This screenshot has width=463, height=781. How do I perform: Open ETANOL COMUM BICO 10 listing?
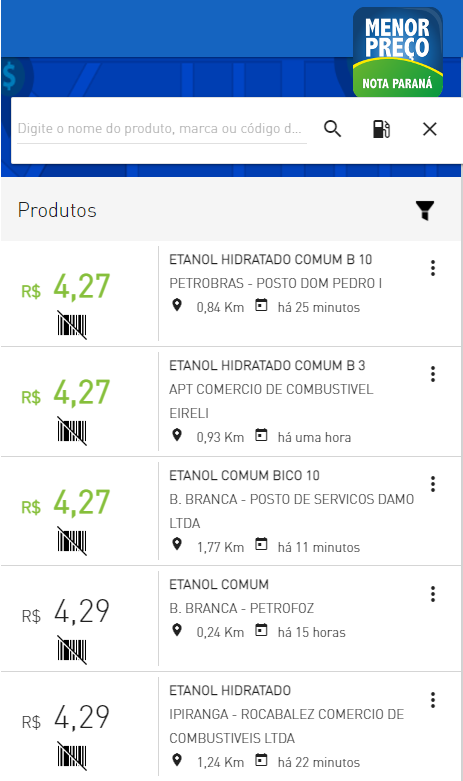244,476
